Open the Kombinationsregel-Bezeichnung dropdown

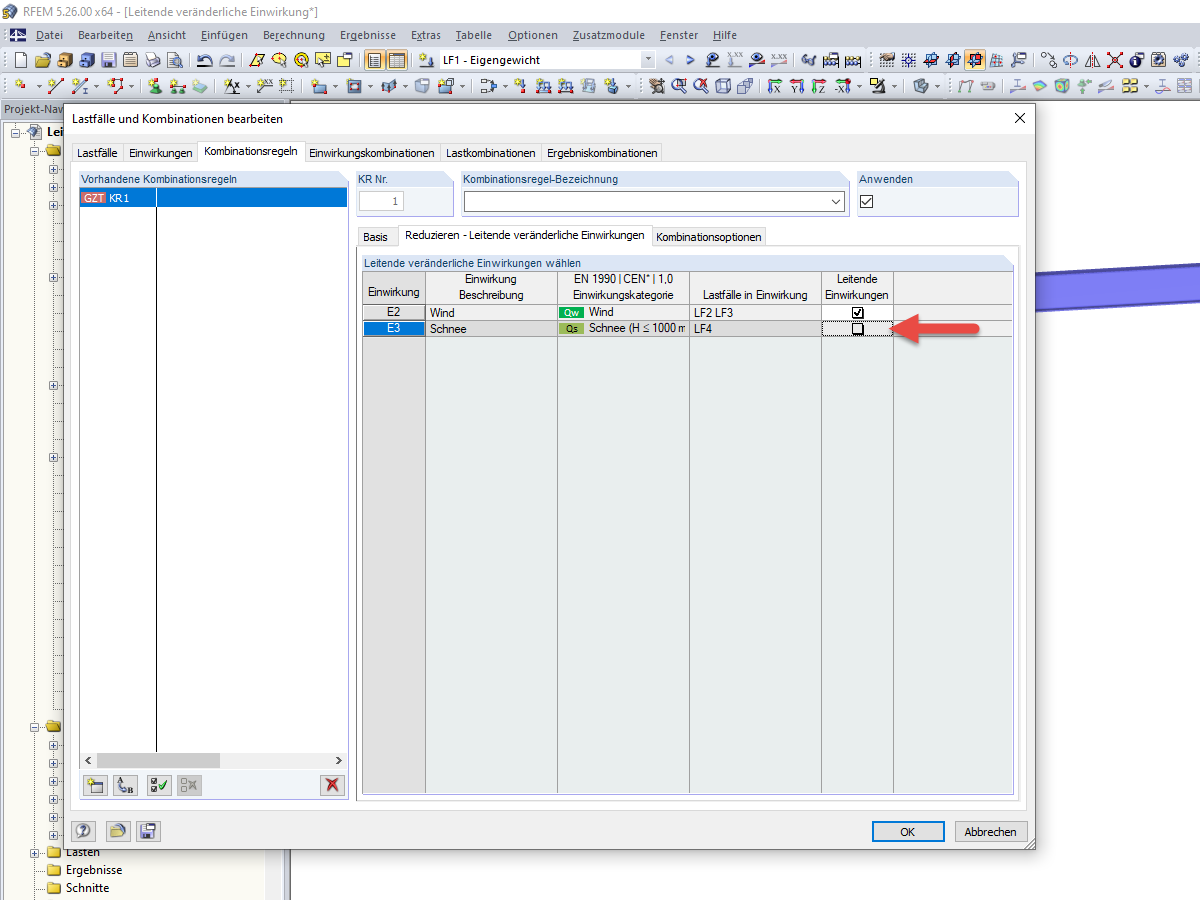tap(834, 201)
